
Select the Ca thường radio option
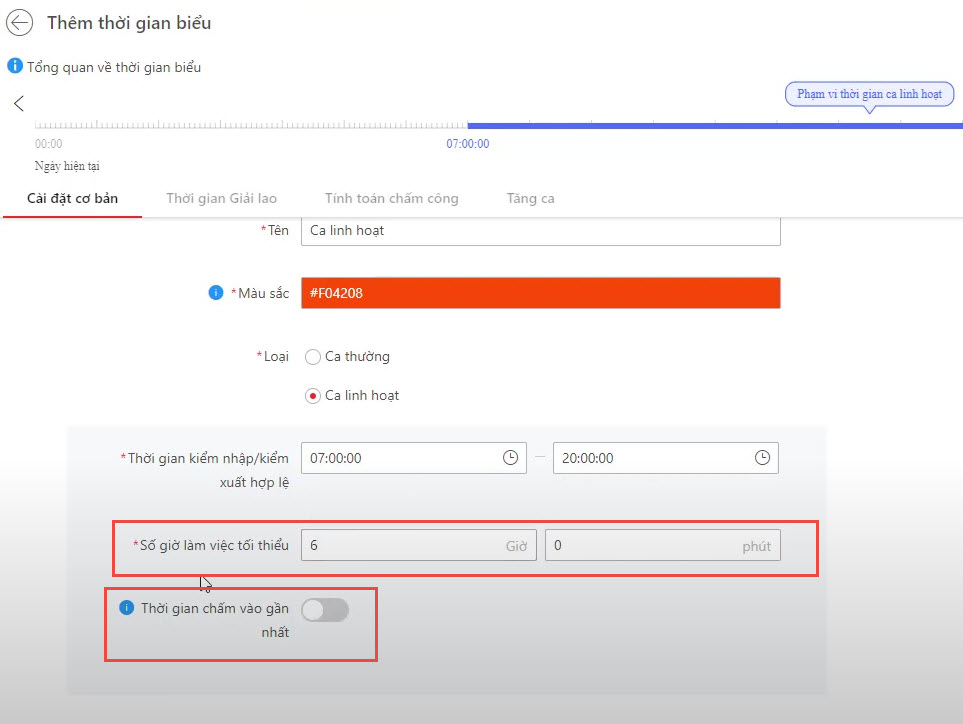coord(313,357)
